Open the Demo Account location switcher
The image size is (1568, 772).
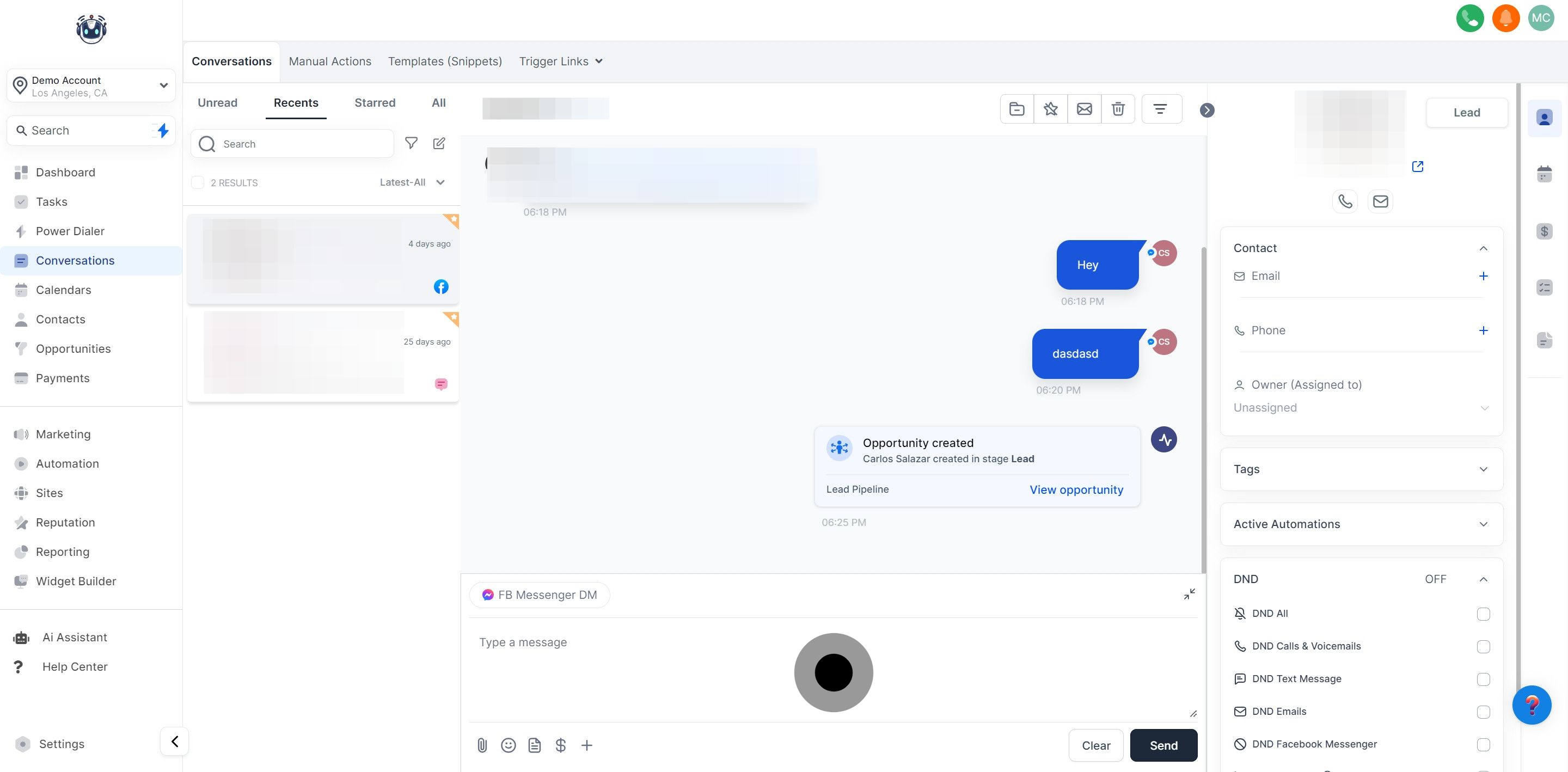pos(91,86)
